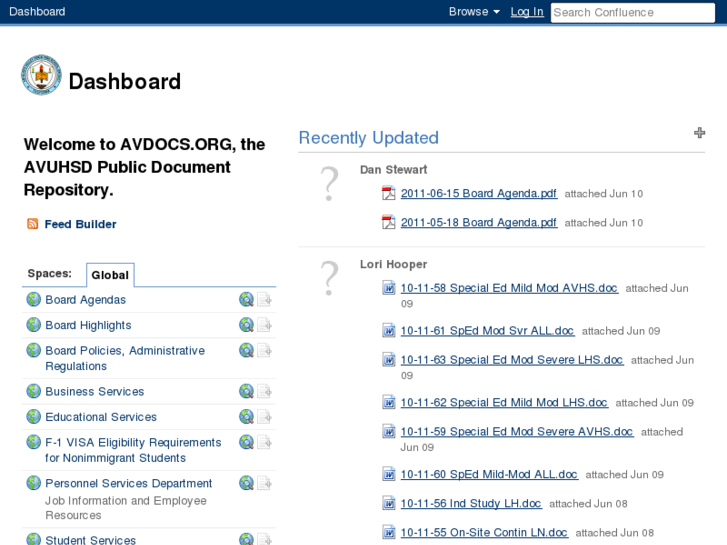Open 10-11-60 SpEd Mild-Mod ALL.doc

489,474
